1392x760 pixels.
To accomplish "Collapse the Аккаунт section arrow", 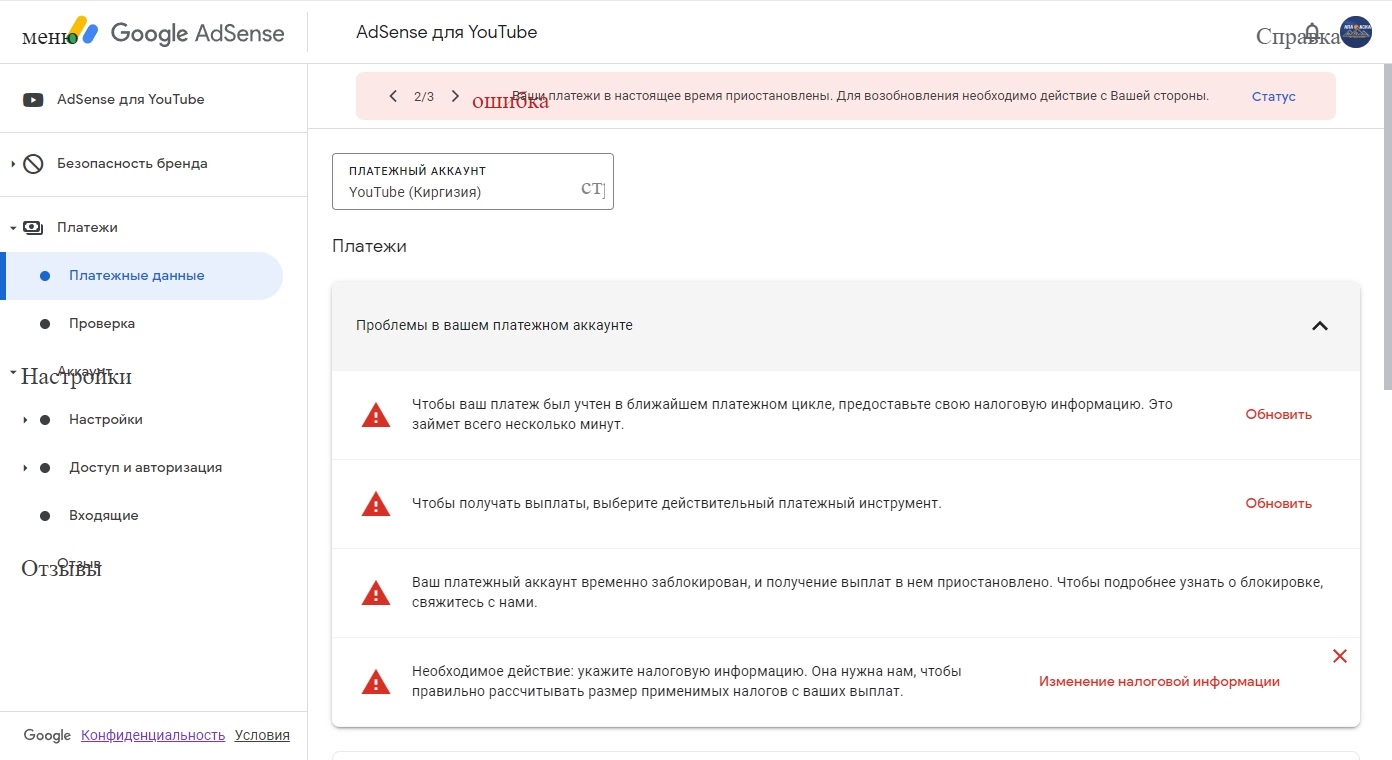I will (13, 372).
